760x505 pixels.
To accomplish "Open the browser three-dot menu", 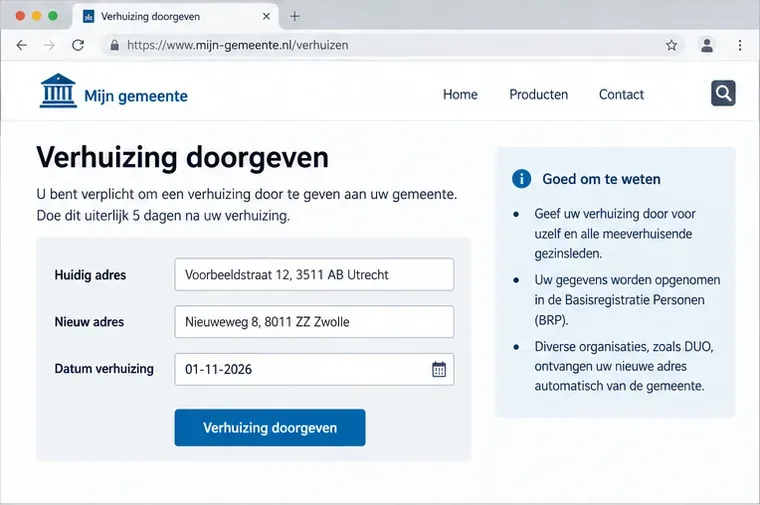I will 740,46.
